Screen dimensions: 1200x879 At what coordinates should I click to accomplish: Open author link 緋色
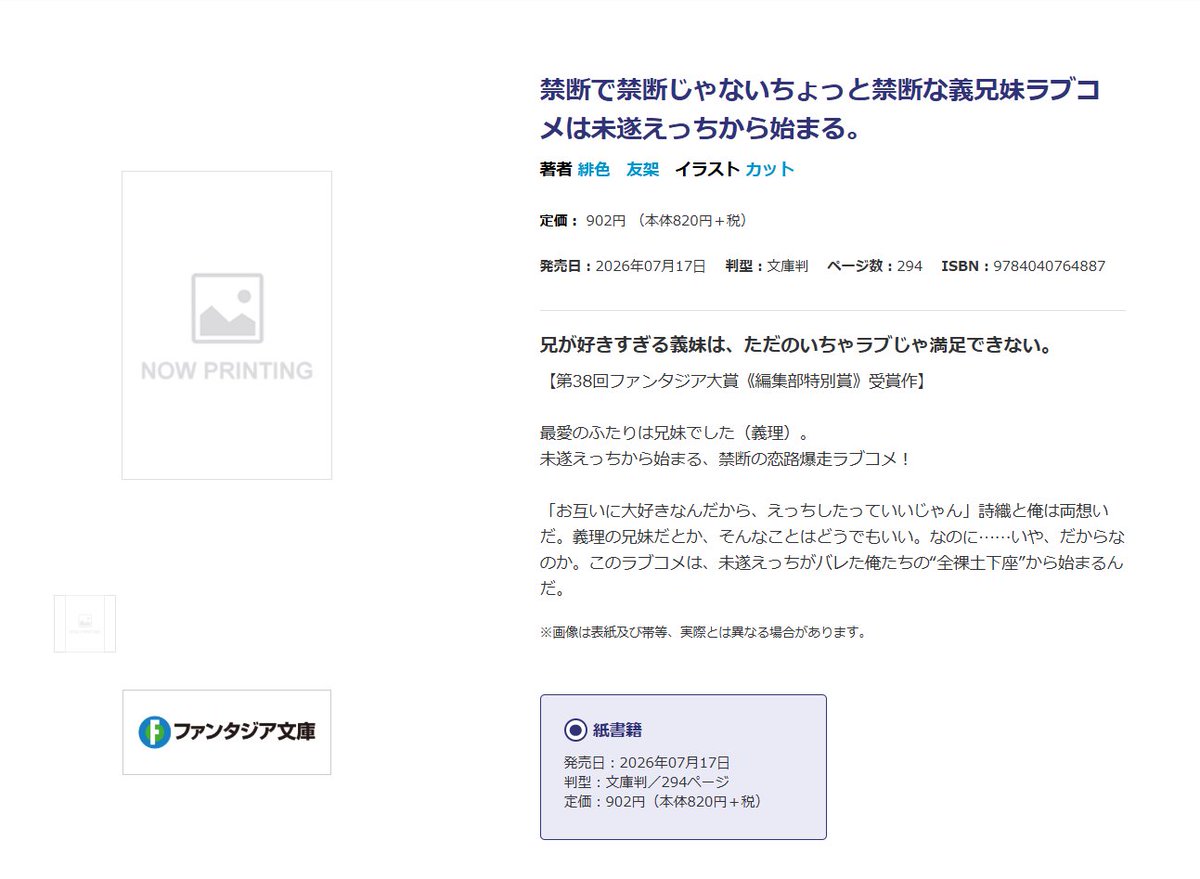pyautogui.click(x=594, y=169)
